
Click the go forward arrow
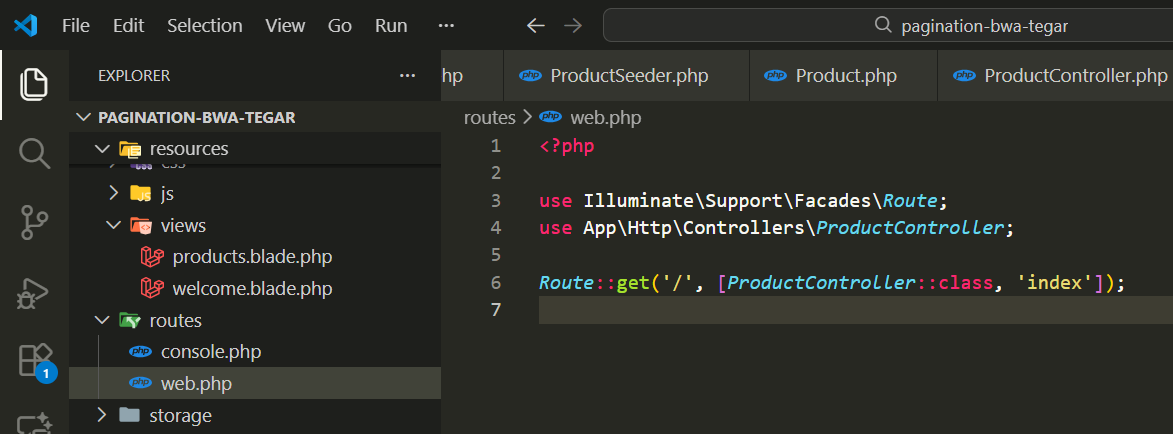pos(572,26)
